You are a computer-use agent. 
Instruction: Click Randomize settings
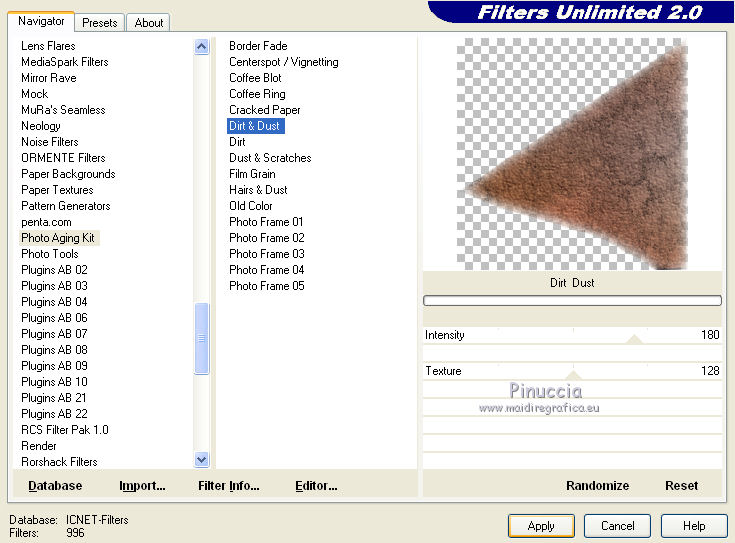coord(597,485)
